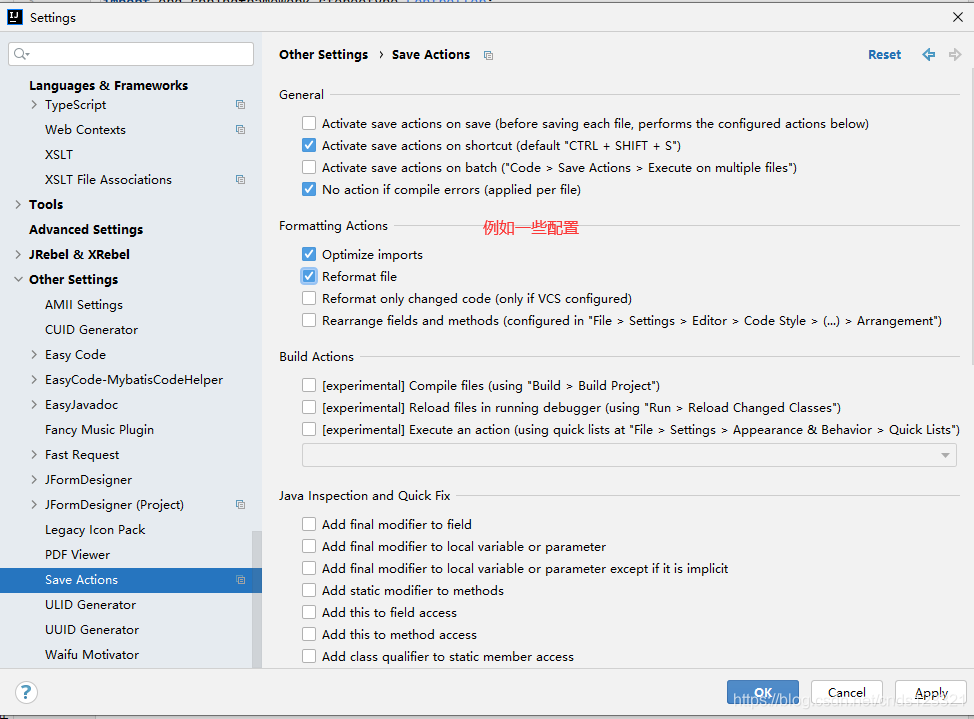
Task: Check Add final modifier to field
Action: [x=309, y=524]
